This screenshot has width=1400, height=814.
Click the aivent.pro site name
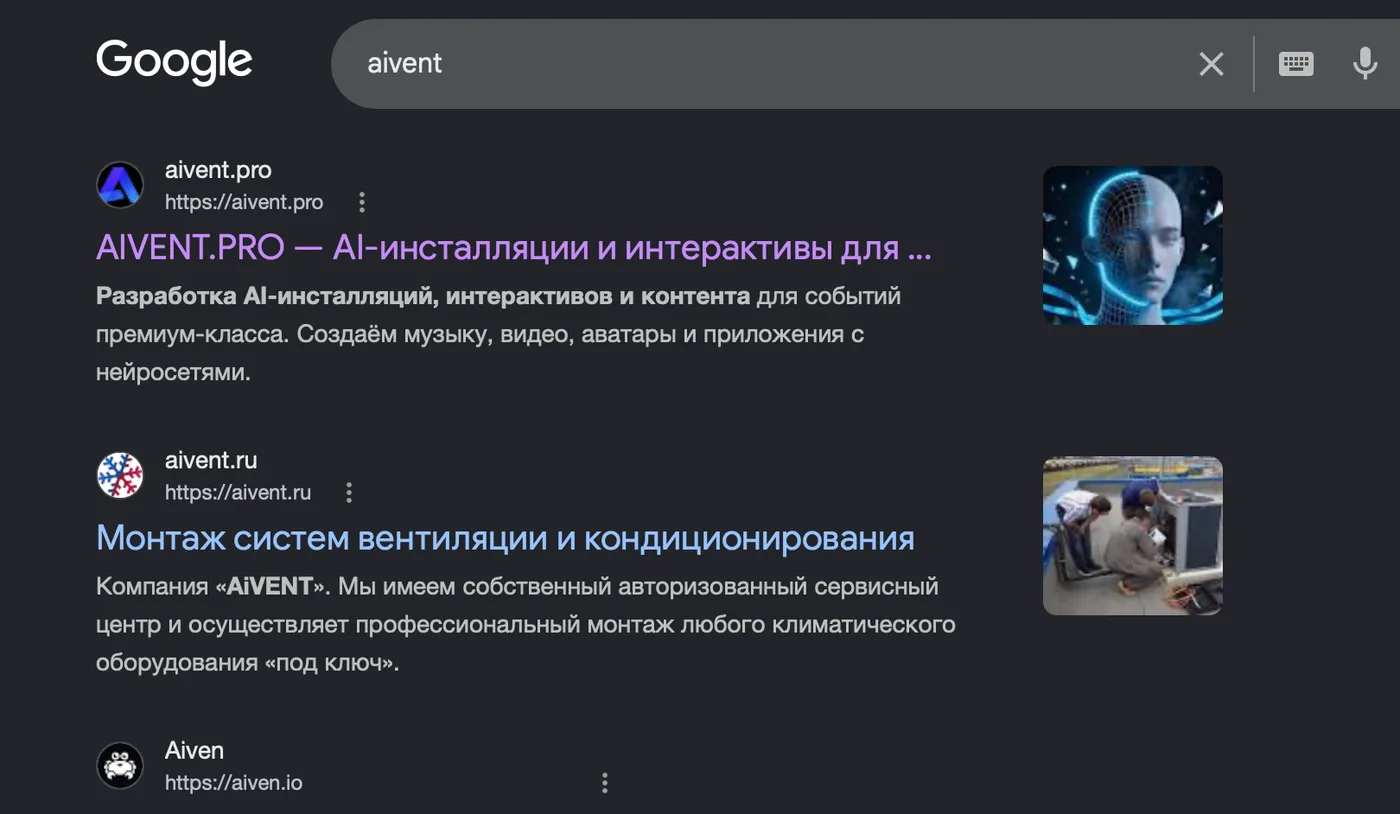[x=218, y=170]
